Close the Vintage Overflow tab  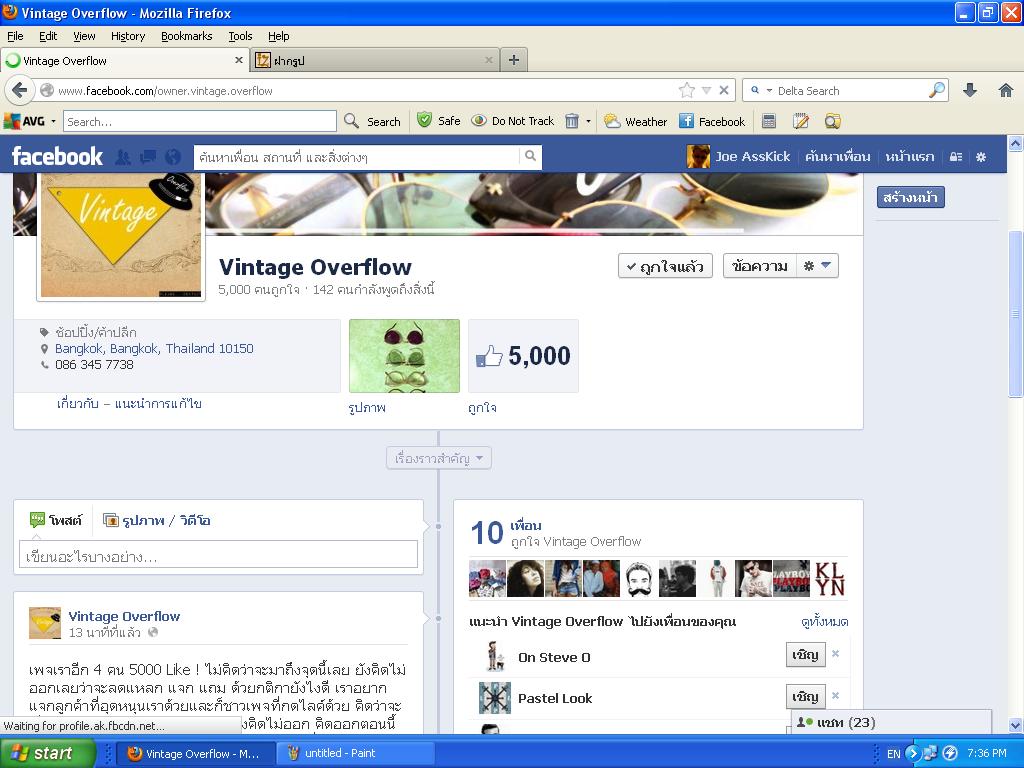[238, 60]
